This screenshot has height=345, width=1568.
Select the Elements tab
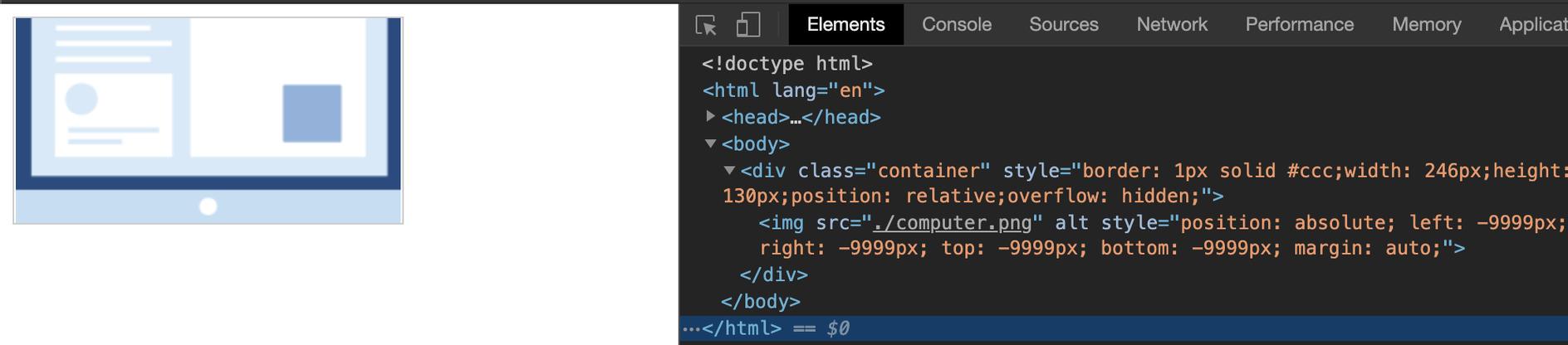tap(845, 25)
